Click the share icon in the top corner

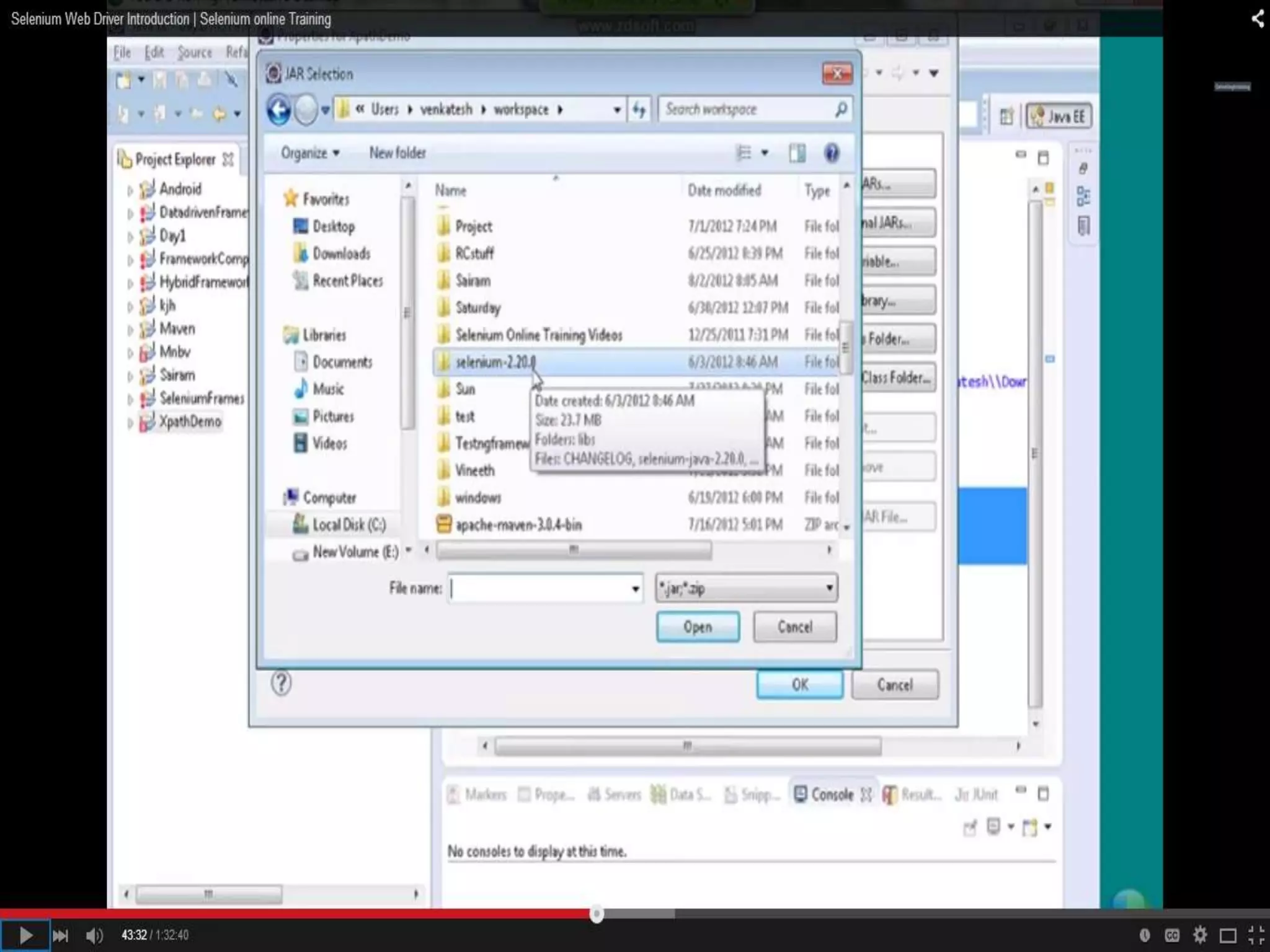point(1257,19)
